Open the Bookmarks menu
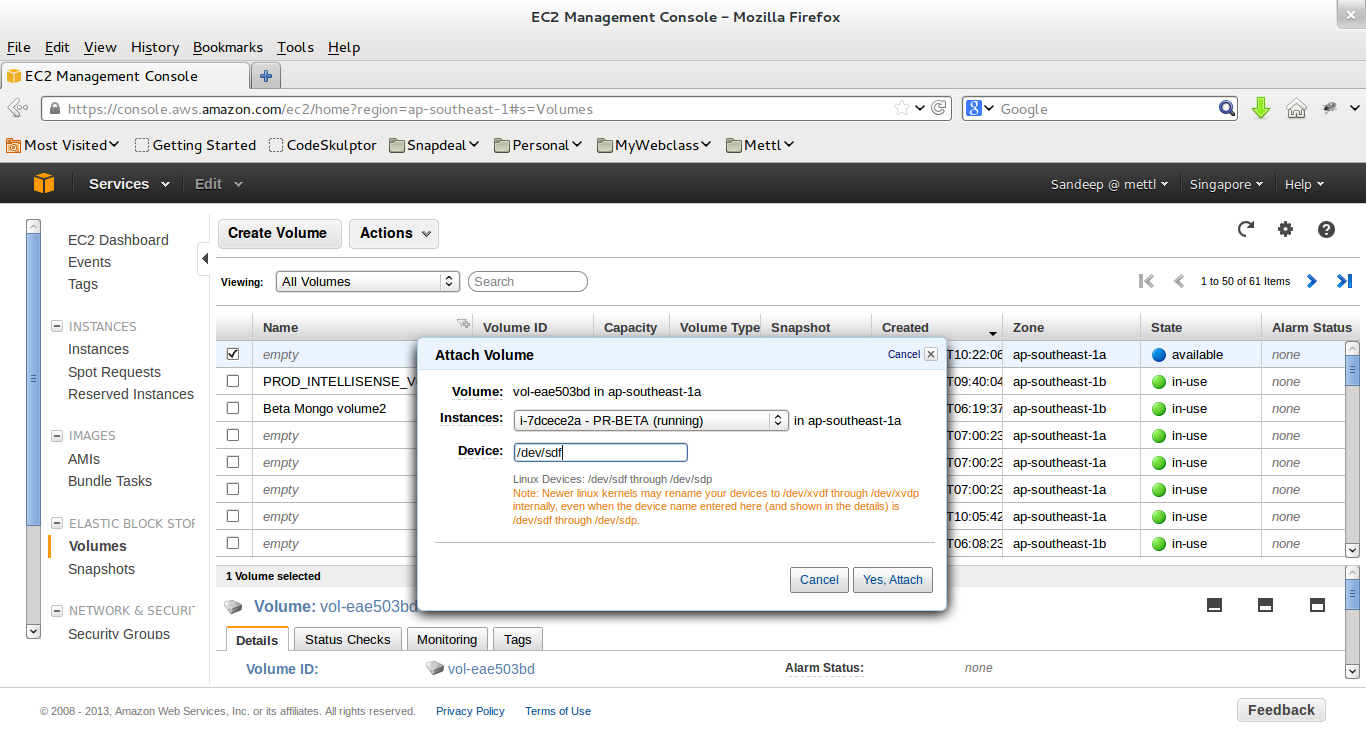 click(x=227, y=47)
